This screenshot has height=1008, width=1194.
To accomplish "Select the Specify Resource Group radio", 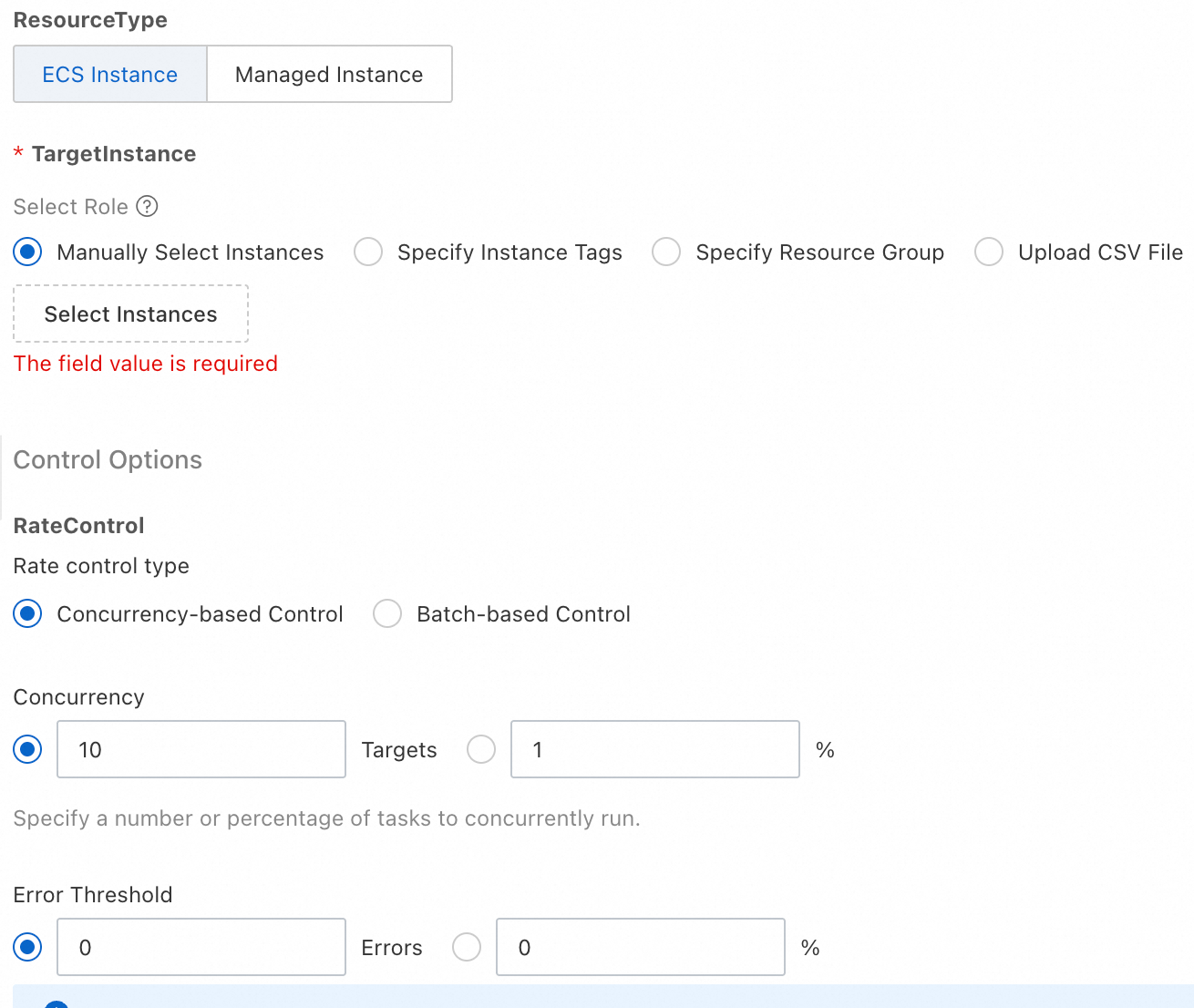I will (666, 252).
